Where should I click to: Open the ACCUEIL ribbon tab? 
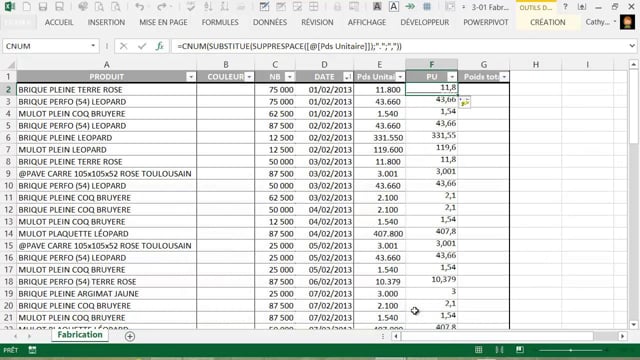[x=59, y=22]
